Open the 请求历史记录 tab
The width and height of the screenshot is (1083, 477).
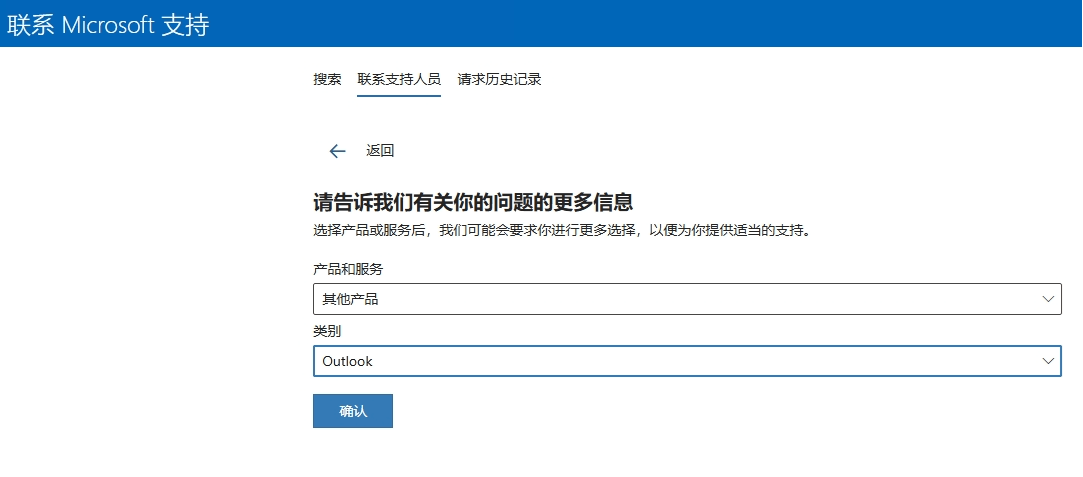tap(499, 79)
